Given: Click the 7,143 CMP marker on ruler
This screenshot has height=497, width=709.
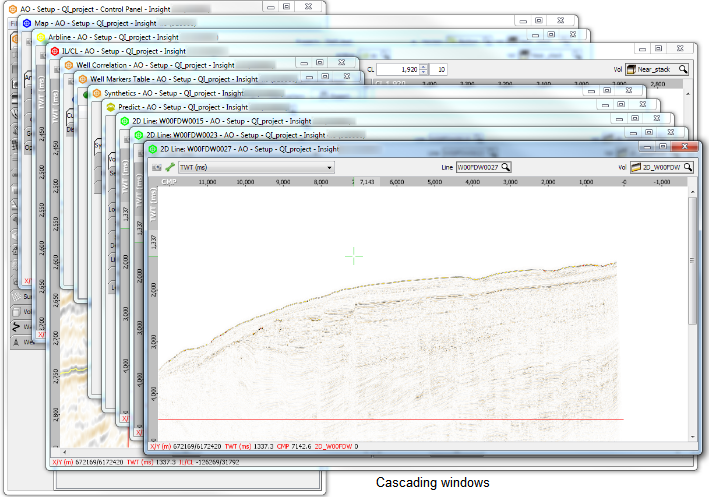Looking at the screenshot, I should click(x=367, y=182).
